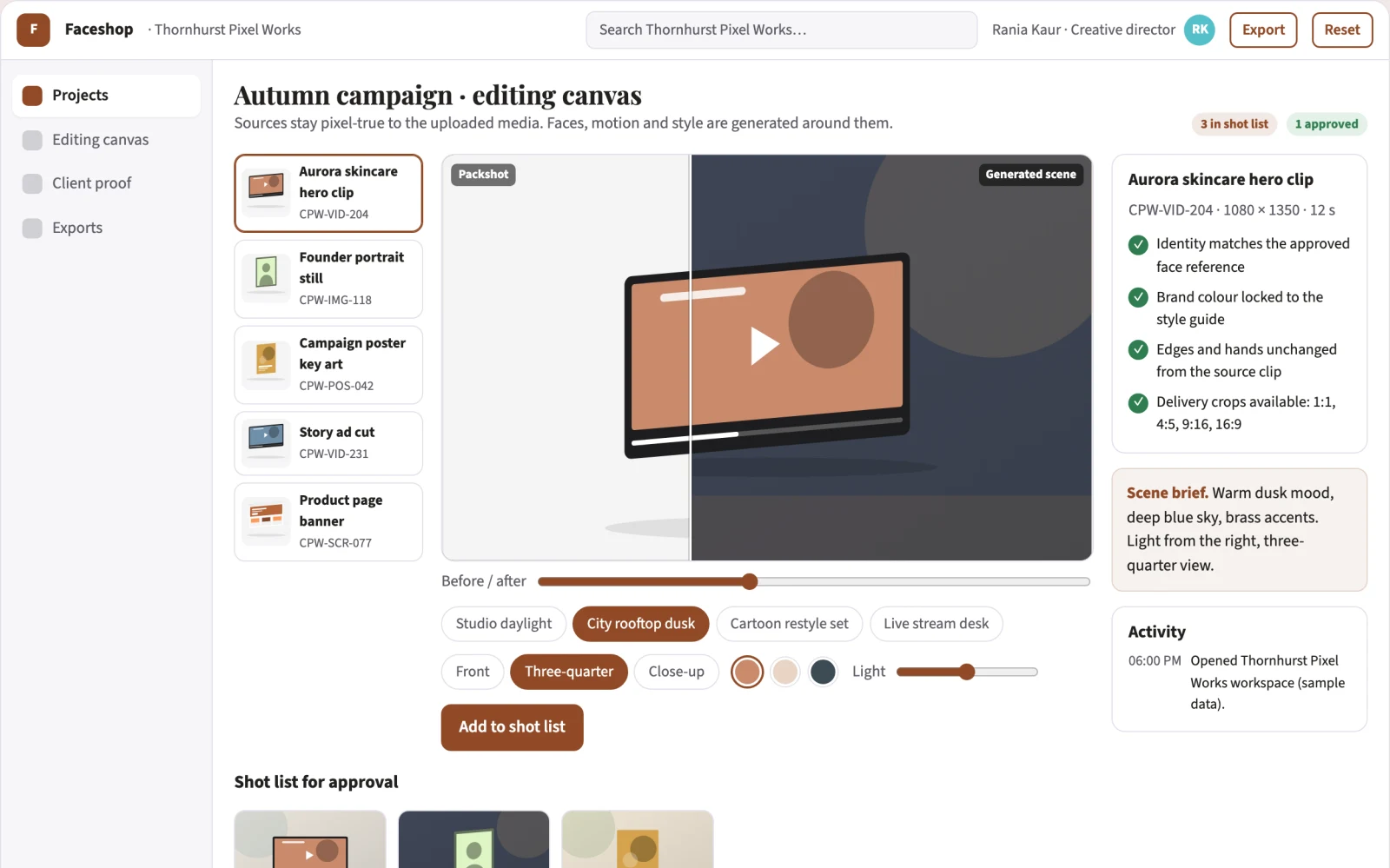
Task: Open the dark portrait shot thumbnail
Action: (473, 839)
